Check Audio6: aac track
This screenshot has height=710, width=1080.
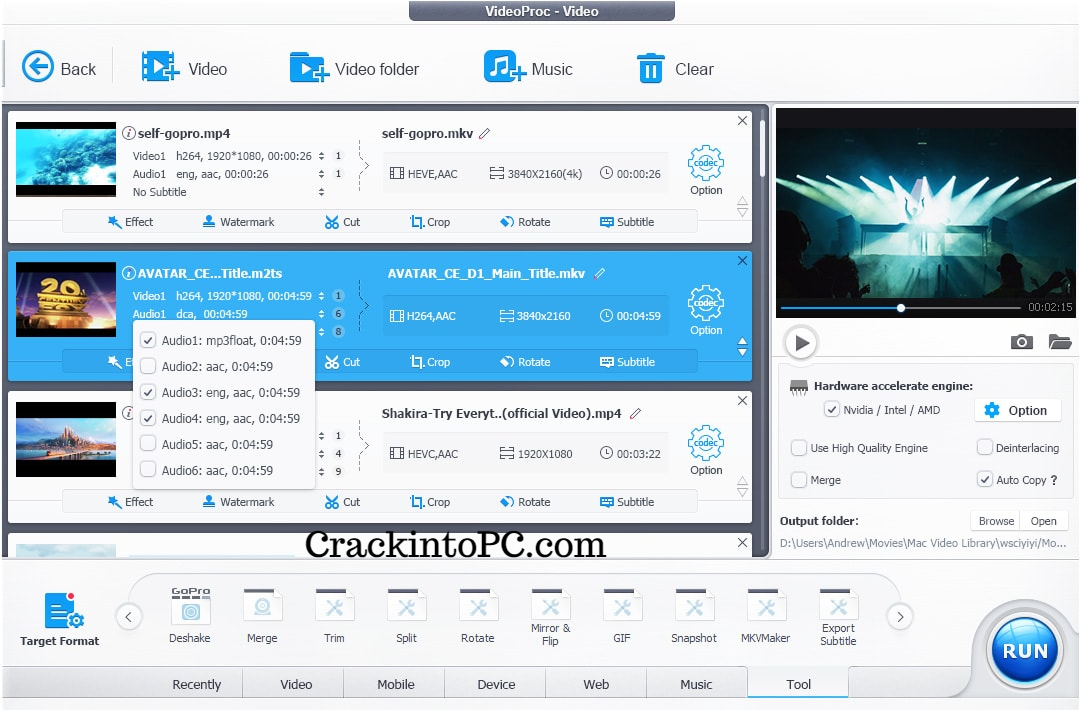147,470
